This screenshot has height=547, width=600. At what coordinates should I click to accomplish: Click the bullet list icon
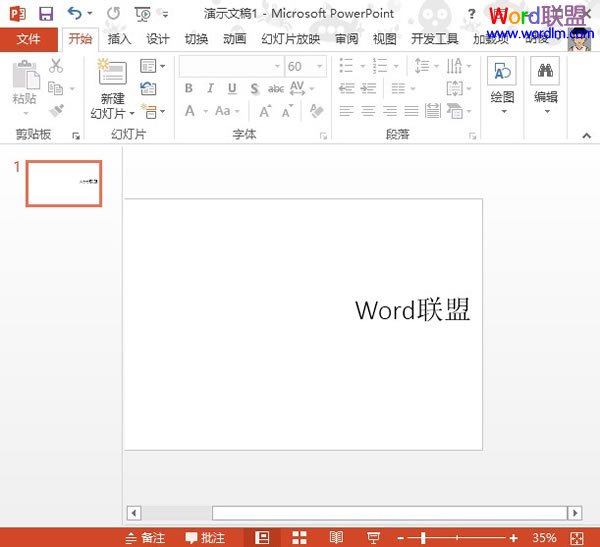click(346, 66)
